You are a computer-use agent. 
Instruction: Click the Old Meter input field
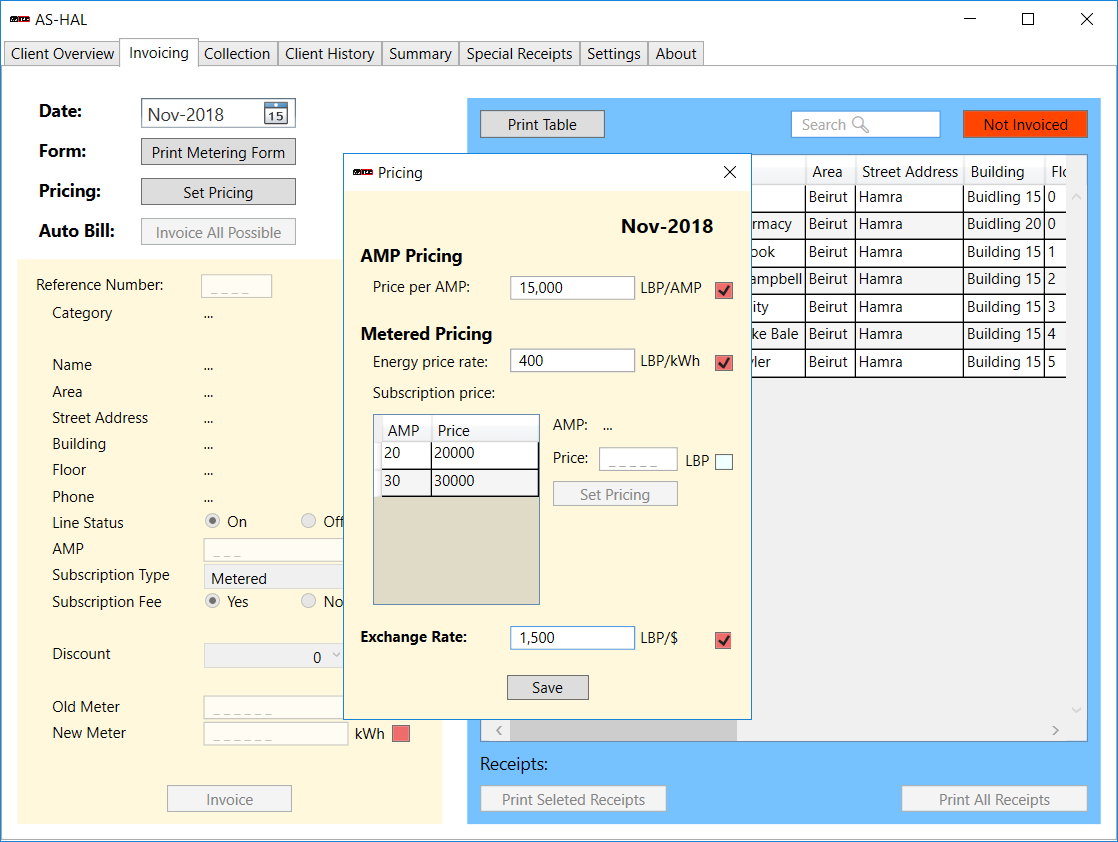(274, 707)
